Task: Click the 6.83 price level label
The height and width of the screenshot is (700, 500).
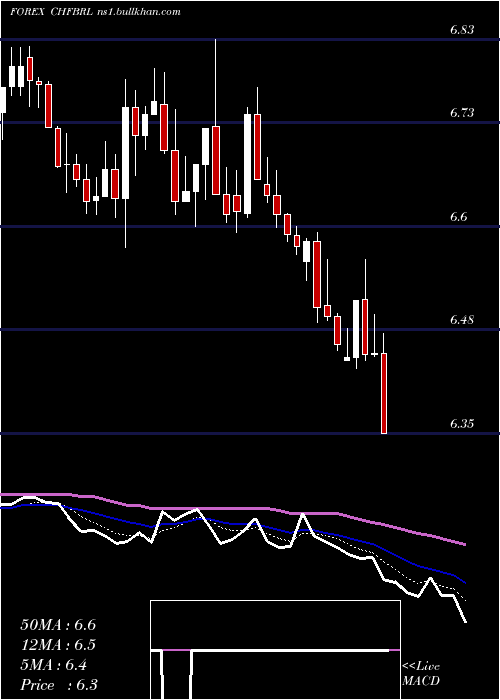Action: 462,30
